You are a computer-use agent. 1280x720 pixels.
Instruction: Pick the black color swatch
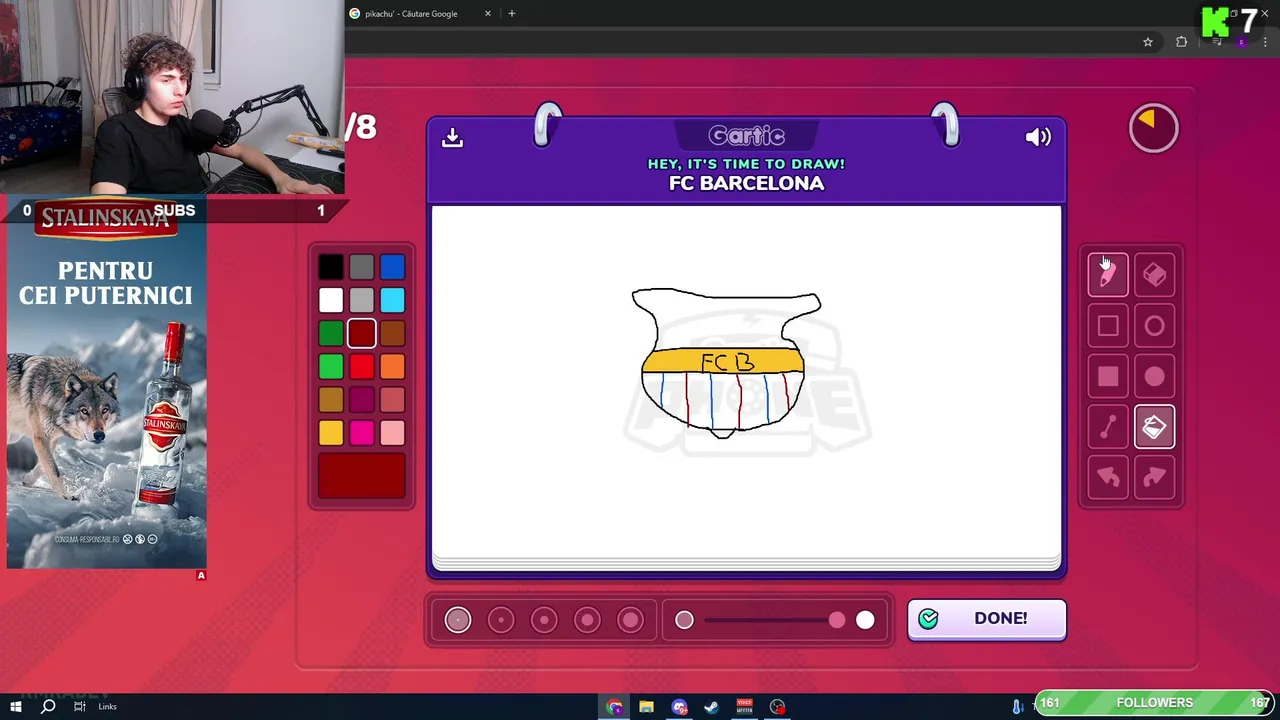pos(331,267)
